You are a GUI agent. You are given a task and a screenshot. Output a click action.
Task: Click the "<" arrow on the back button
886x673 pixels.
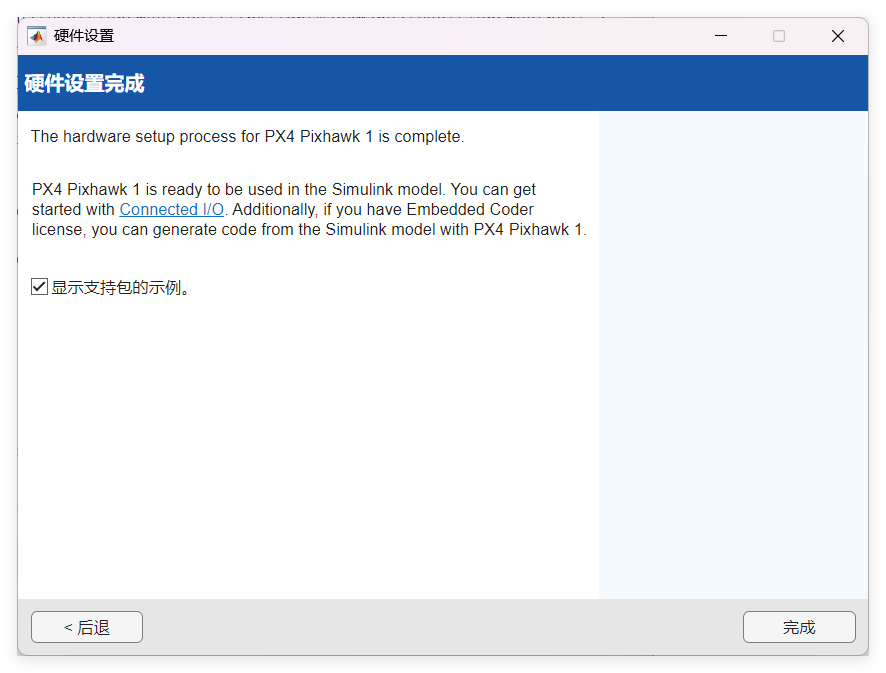tap(68, 627)
